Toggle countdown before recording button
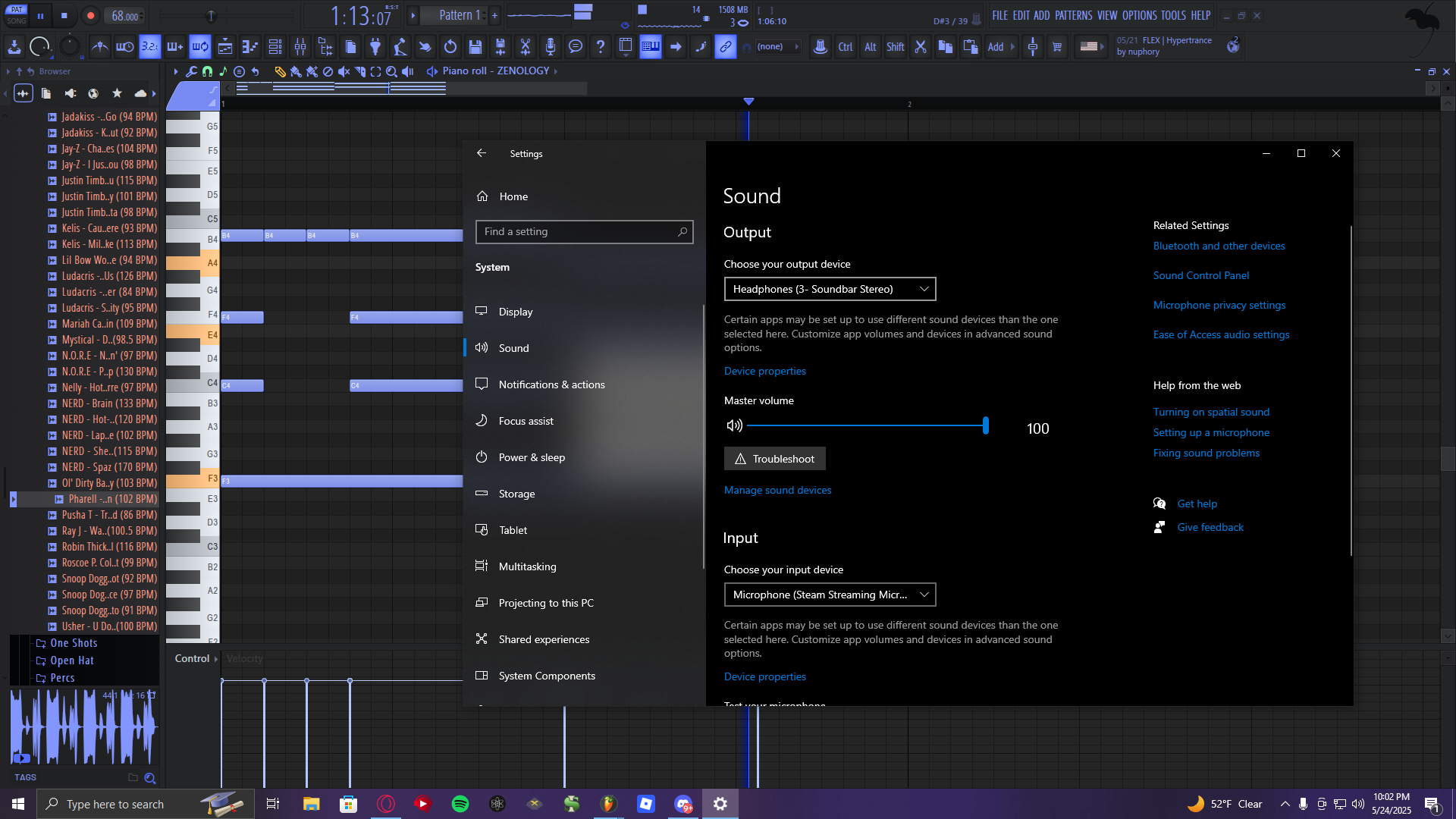Screen dimensions: 1456x819 tap(150, 47)
